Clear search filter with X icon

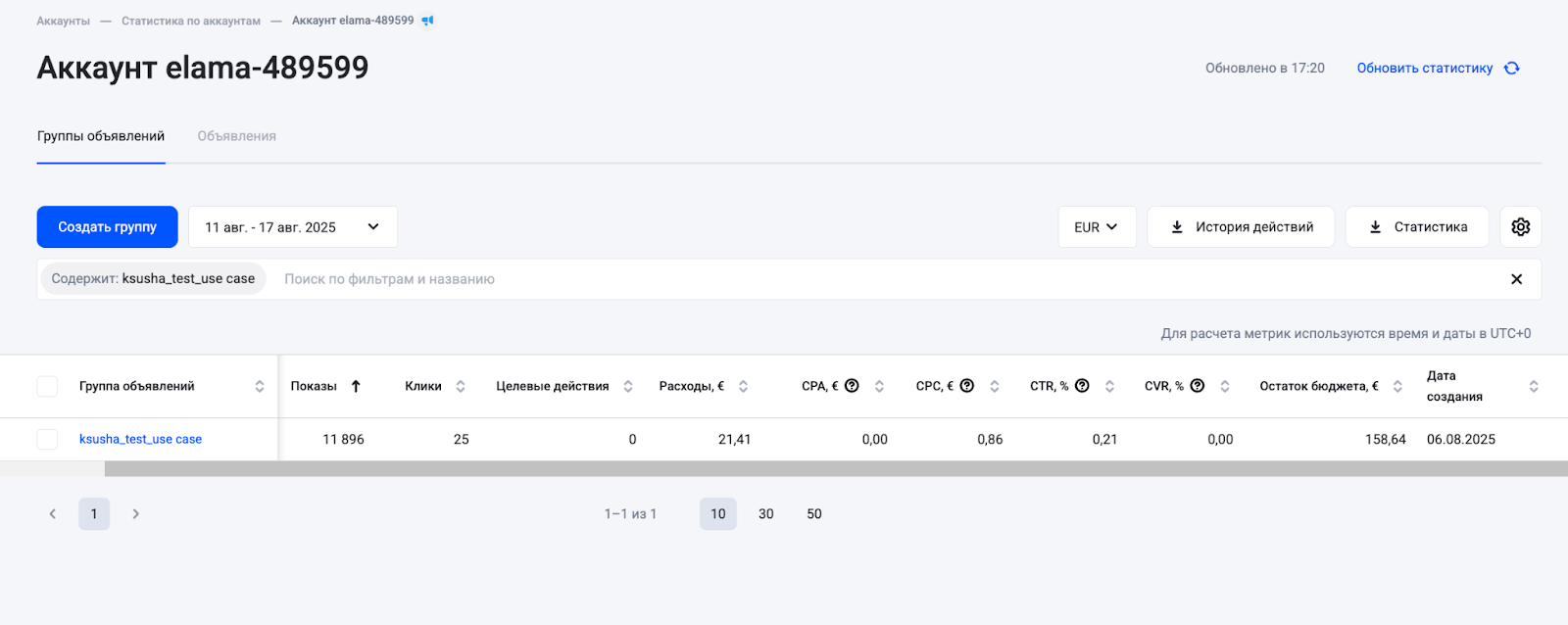click(x=1516, y=279)
